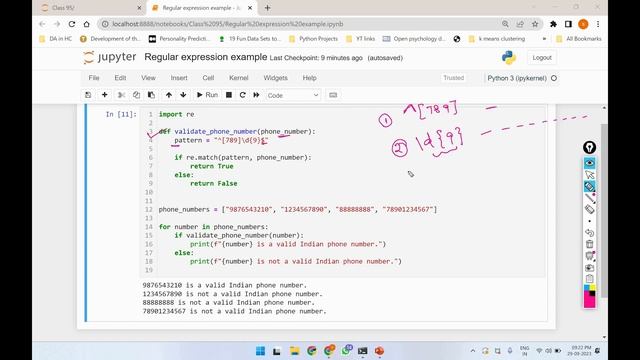Open the View menu
Viewport: 640px width, 360px height.
coord(148,78)
